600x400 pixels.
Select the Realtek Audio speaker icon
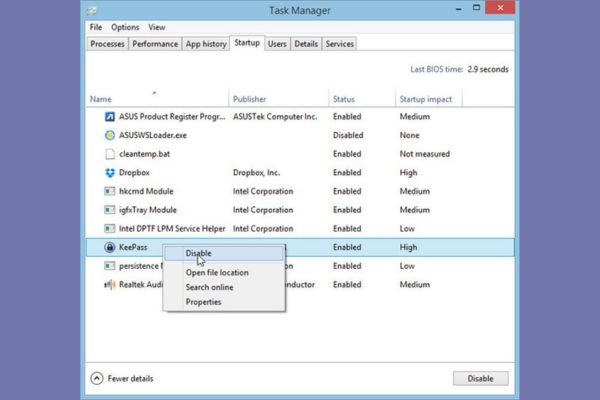pos(110,285)
